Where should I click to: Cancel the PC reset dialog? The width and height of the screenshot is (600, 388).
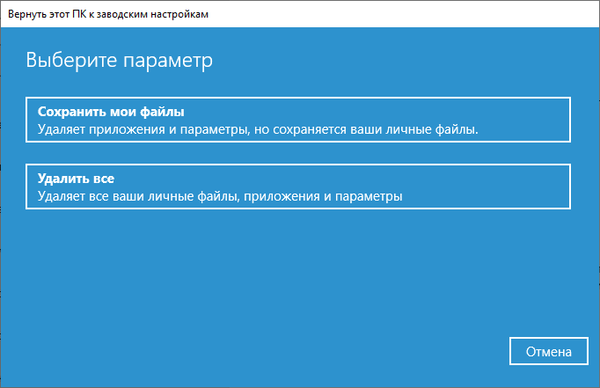coord(549,351)
